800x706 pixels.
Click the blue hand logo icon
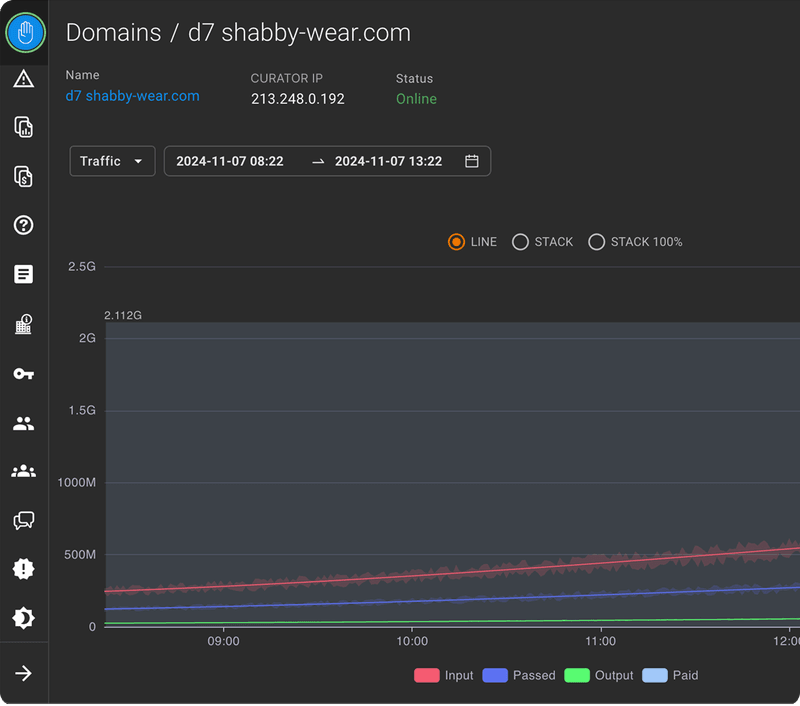[25, 33]
